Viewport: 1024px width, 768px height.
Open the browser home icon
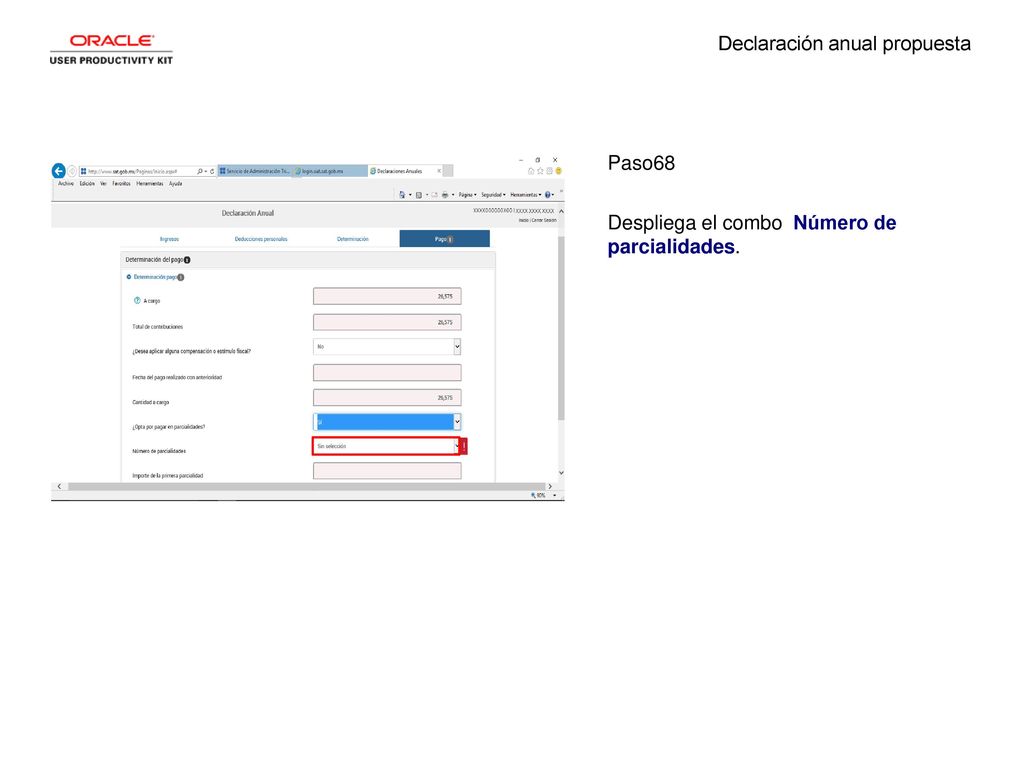click(531, 171)
